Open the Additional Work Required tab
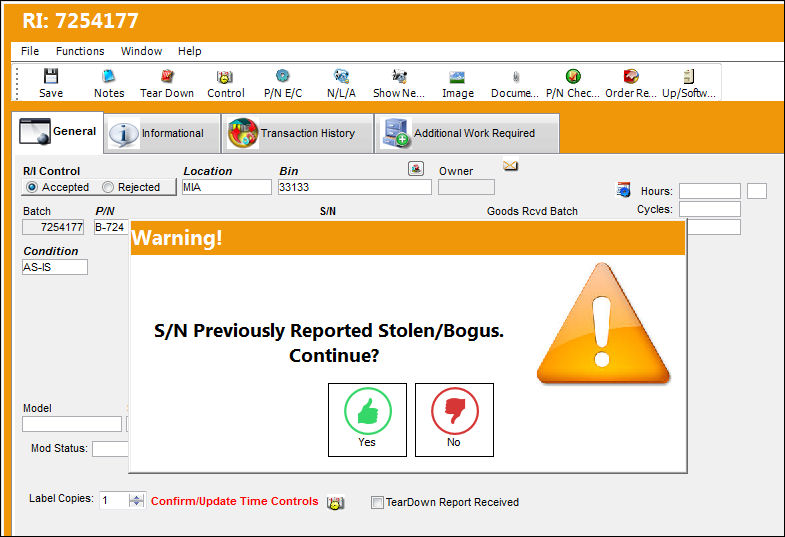This screenshot has height=537, width=785. coord(467,133)
